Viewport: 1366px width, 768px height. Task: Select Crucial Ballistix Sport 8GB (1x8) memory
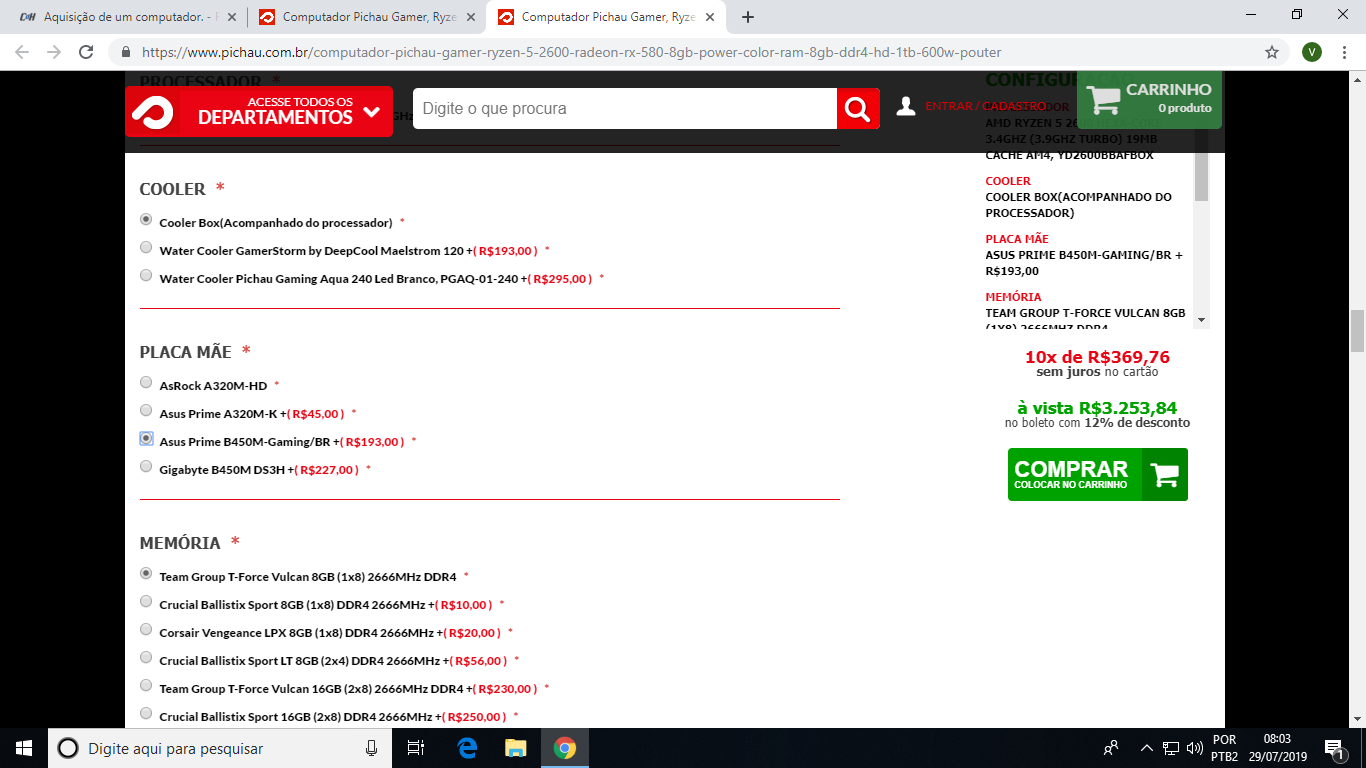click(x=146, y=601)
